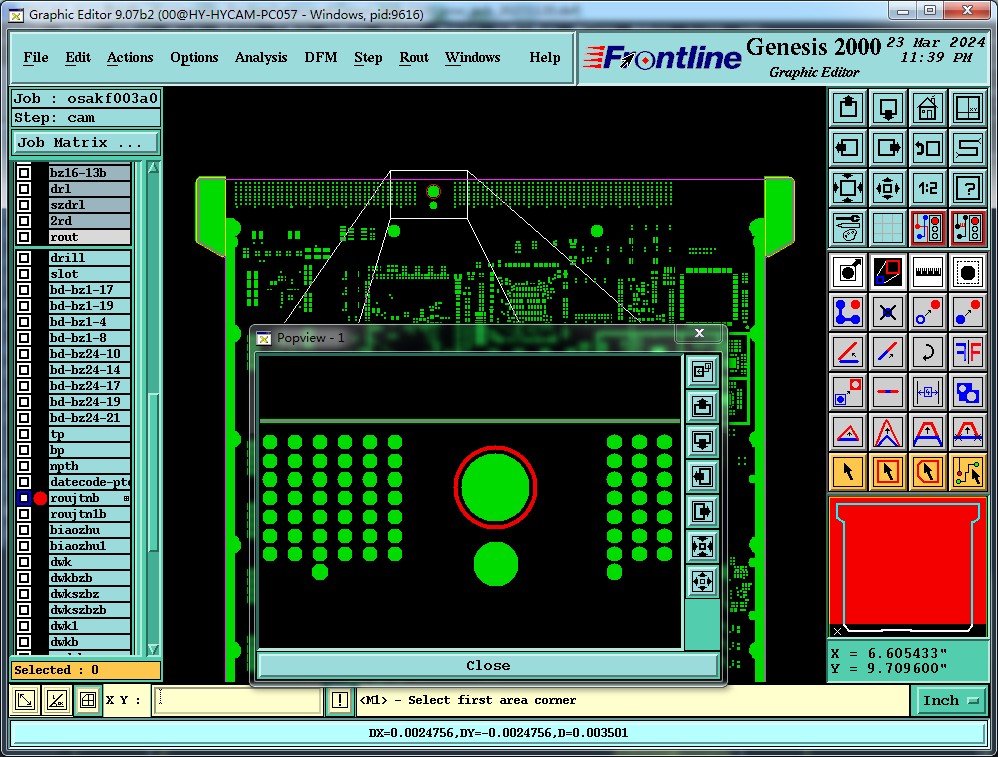The height and width of the screenshot is (757, 998).
Task: Click the Home view house icon
Action: tap(928, 108)
